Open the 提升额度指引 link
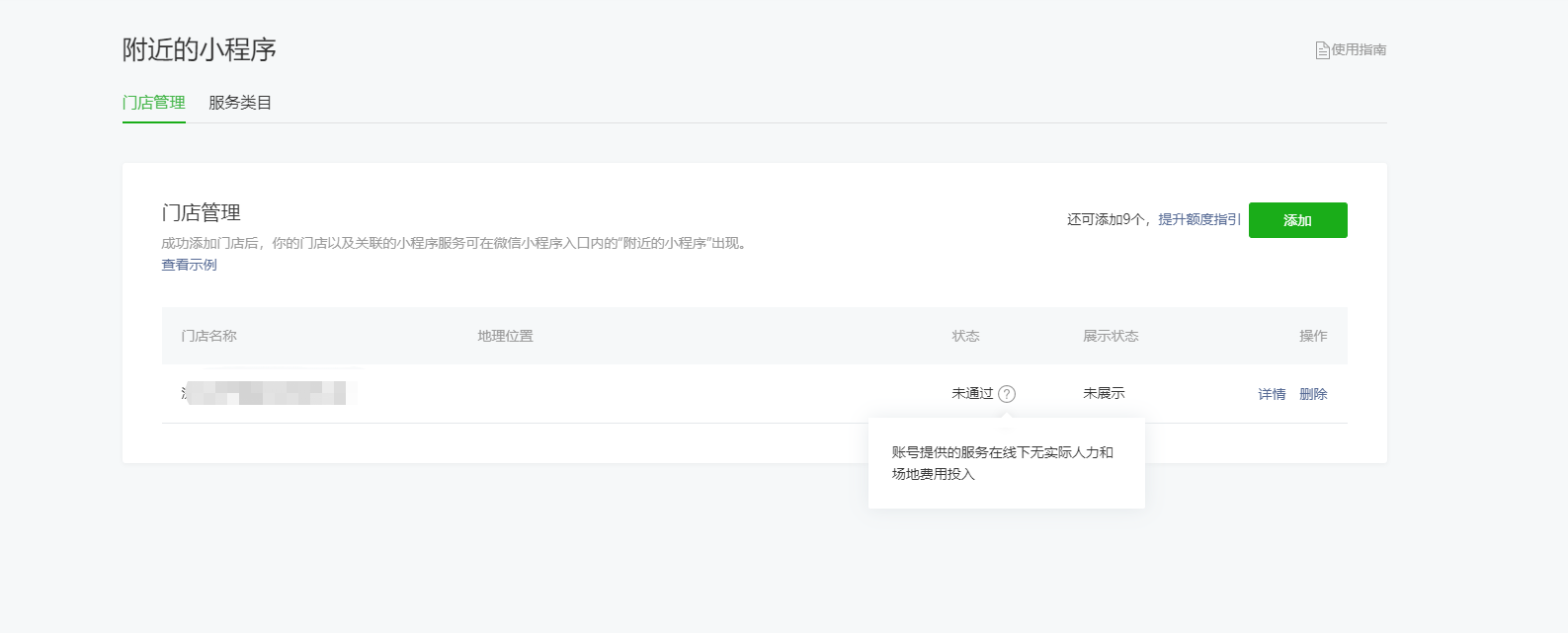The height and width of the screenshot is (633, 1568). (1198, 219)
